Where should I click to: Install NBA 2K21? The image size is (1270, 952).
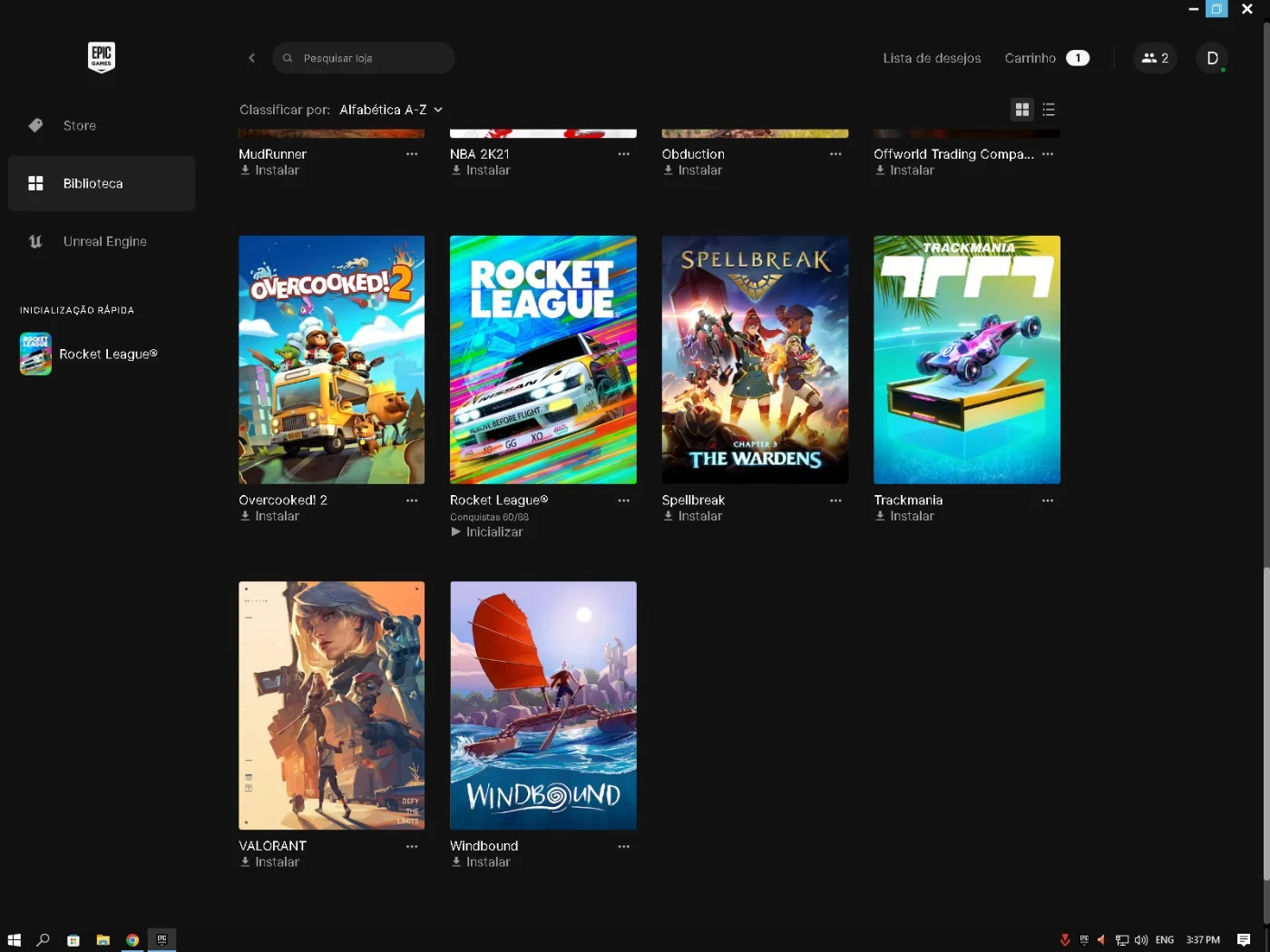pos(481,170)
